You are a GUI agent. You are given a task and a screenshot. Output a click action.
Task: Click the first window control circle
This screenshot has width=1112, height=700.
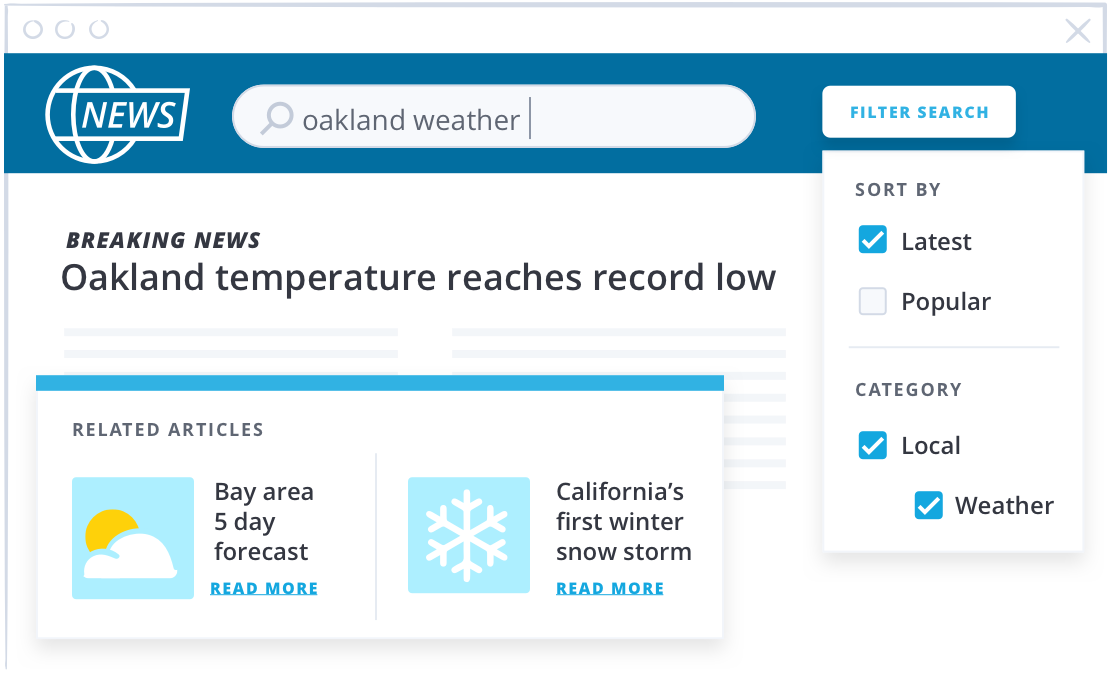click(33, 29)
